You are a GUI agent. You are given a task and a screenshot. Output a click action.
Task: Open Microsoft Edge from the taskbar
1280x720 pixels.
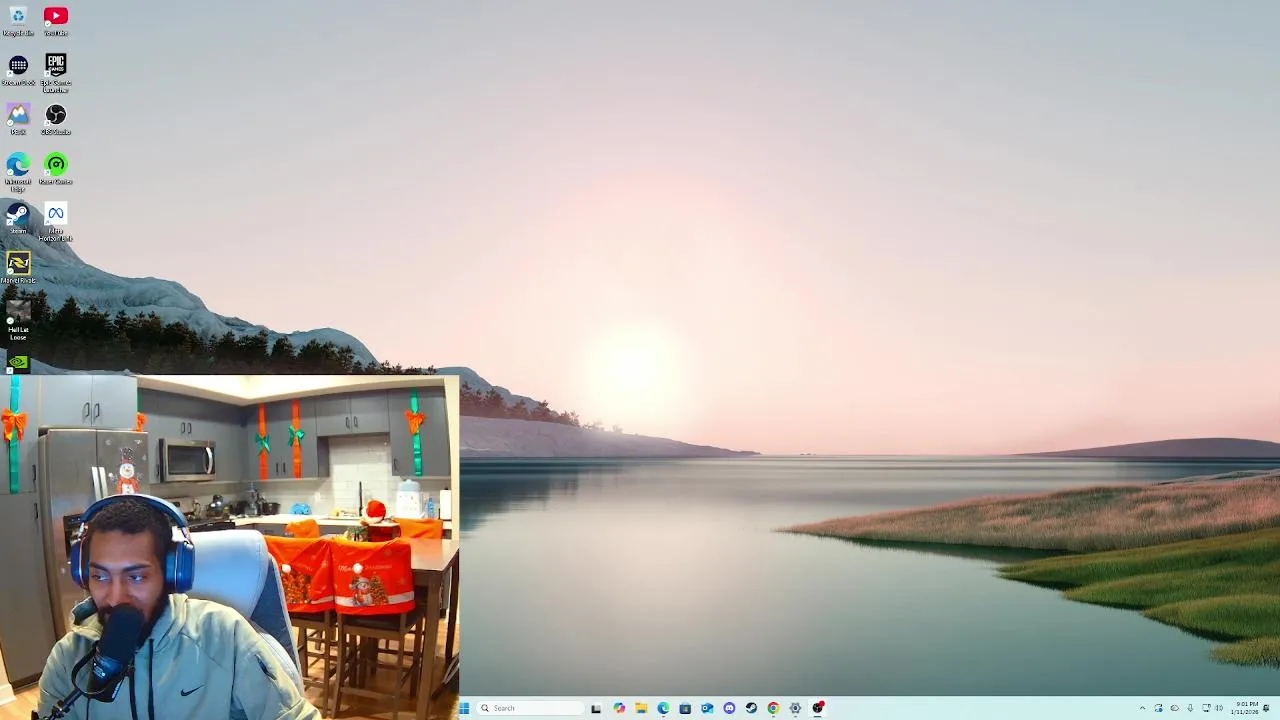point(663,708)
